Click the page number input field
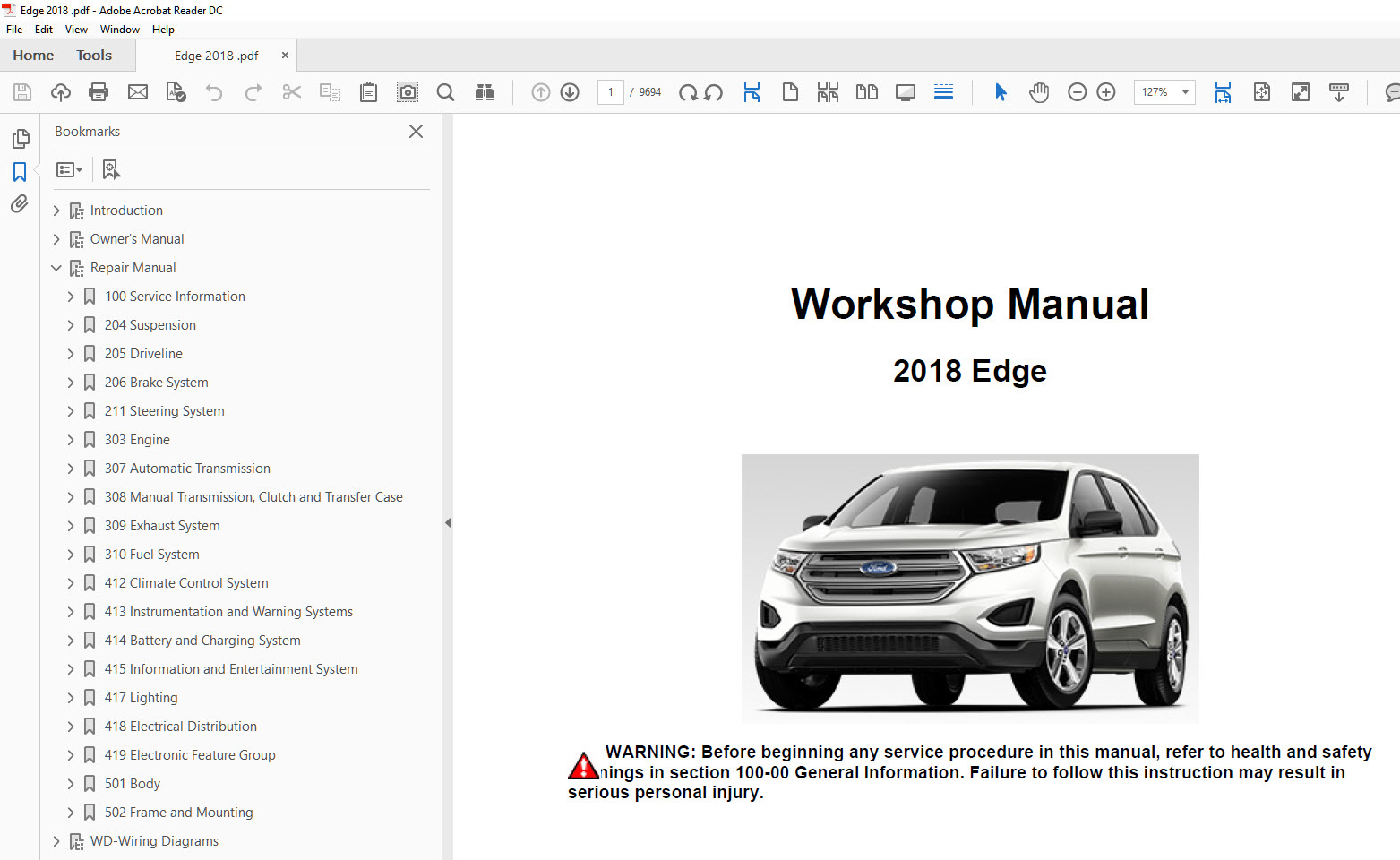Image resolution: width=1400 pixels, height=860 pixels. click(x=610, y=92)
